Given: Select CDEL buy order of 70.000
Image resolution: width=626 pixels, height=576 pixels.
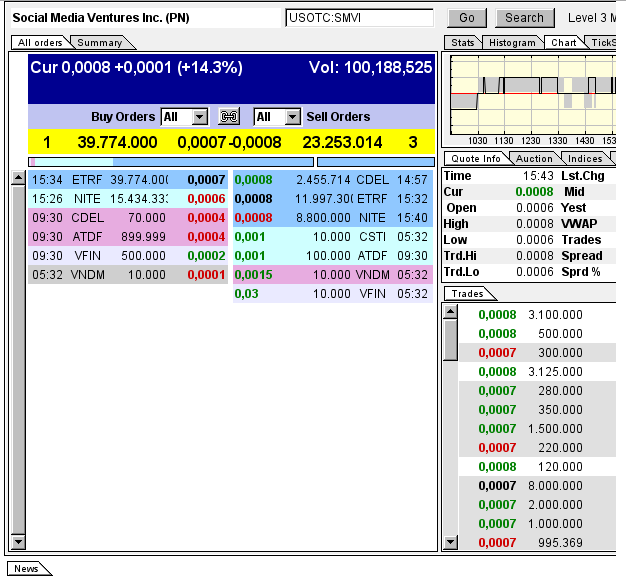Looking at the screenshot, I should 128,218.
